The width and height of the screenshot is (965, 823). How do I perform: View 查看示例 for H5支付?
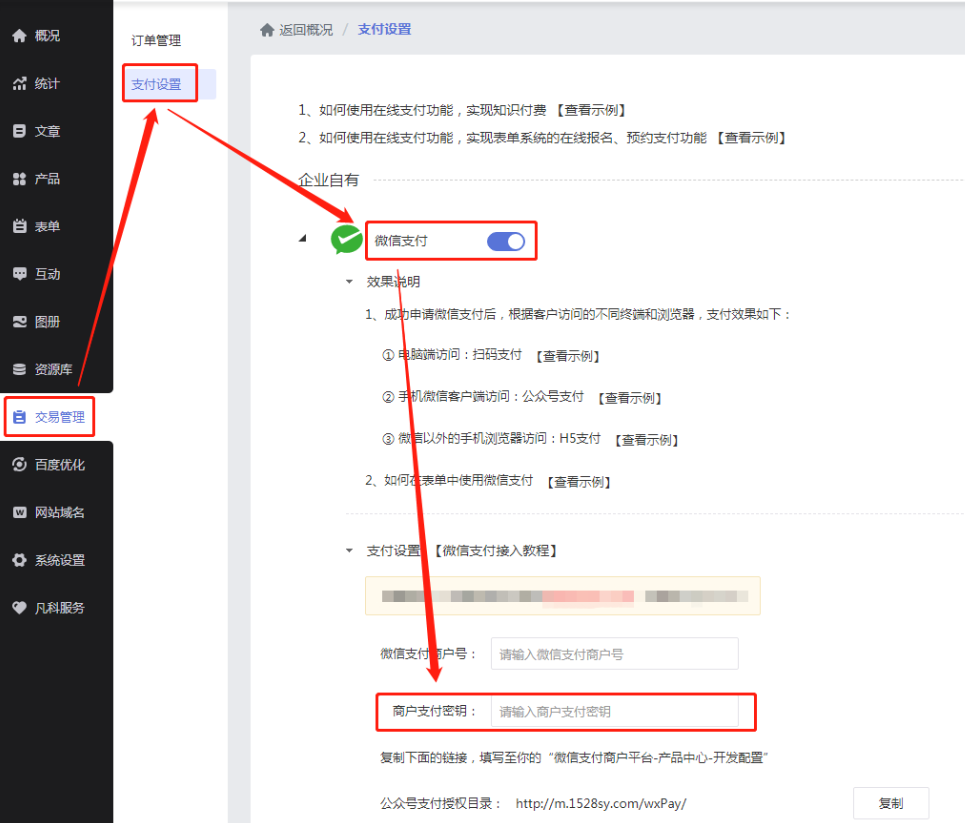[x=647, y=440]
